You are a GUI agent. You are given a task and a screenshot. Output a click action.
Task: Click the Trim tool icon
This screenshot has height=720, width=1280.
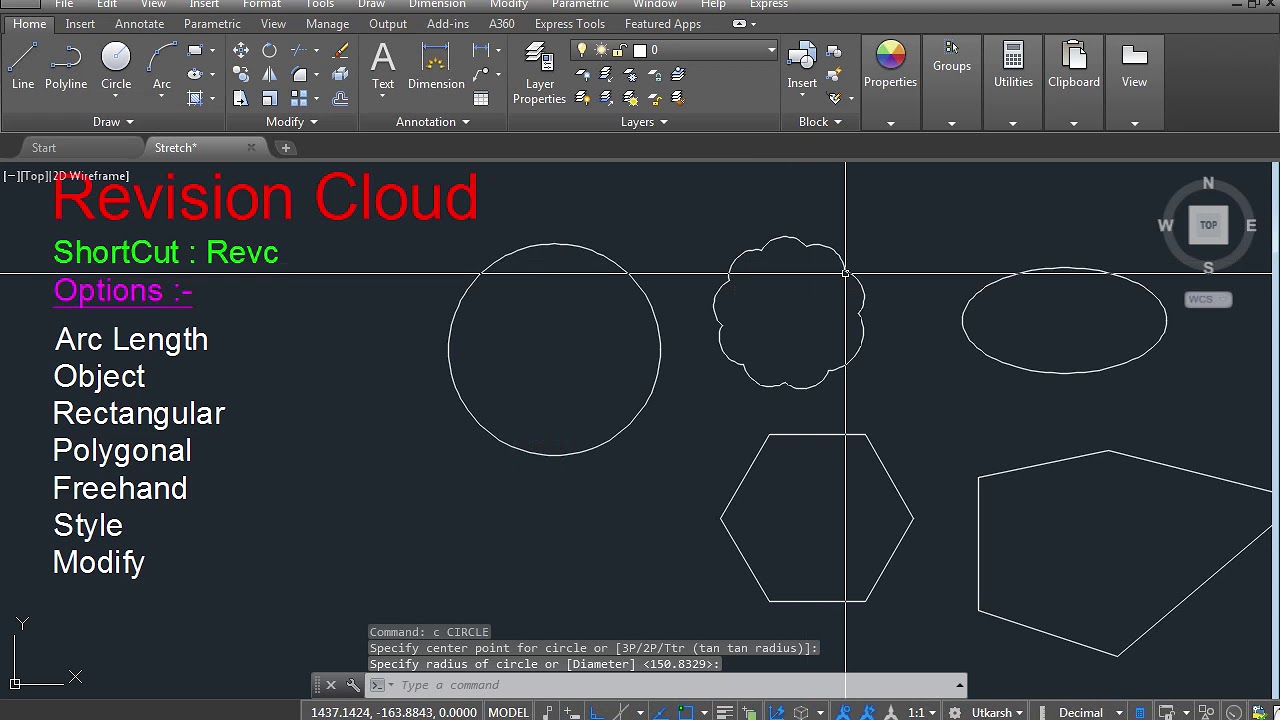coord(300,50)
